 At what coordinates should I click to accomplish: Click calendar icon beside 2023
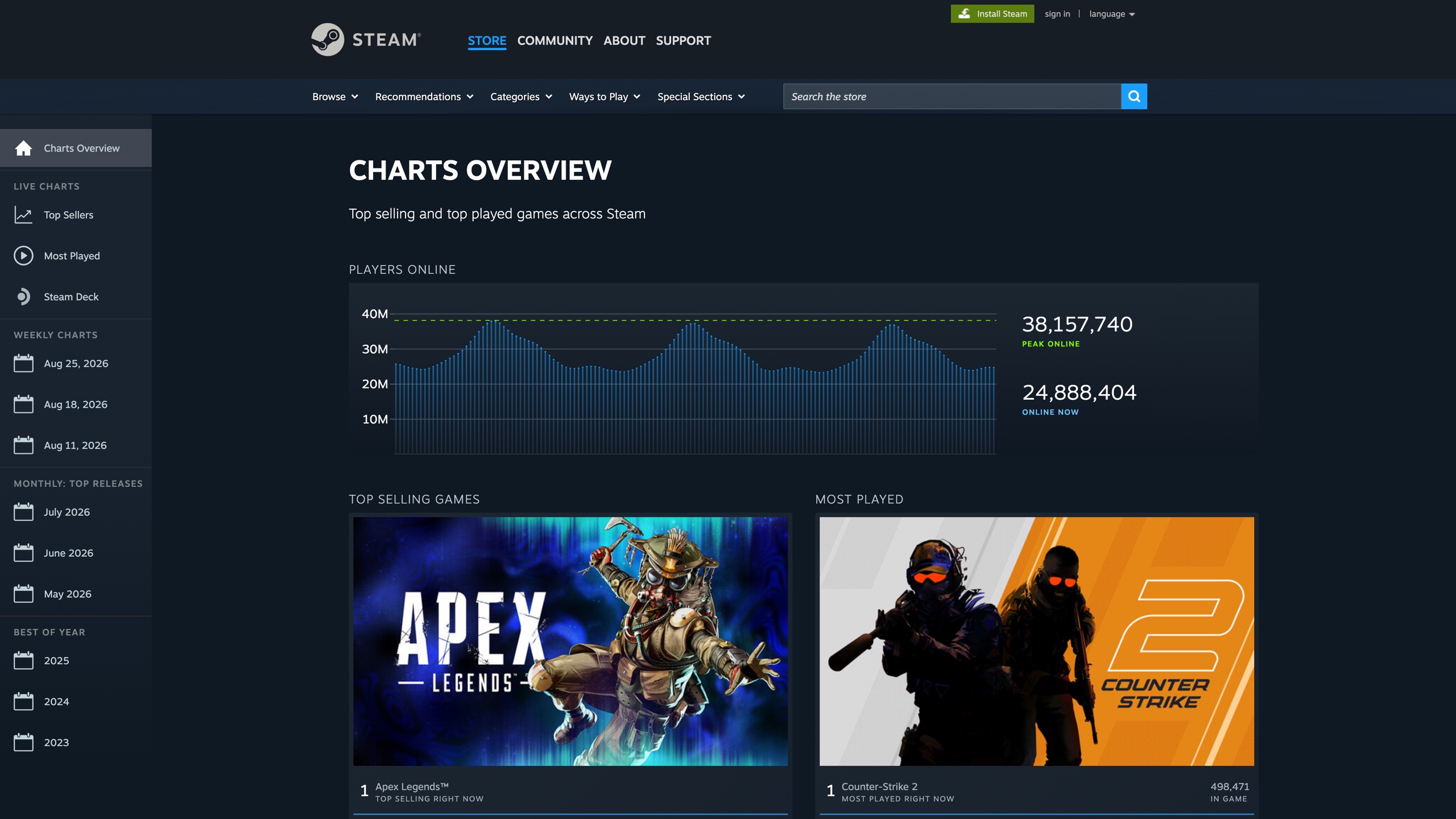pos(23,742)
